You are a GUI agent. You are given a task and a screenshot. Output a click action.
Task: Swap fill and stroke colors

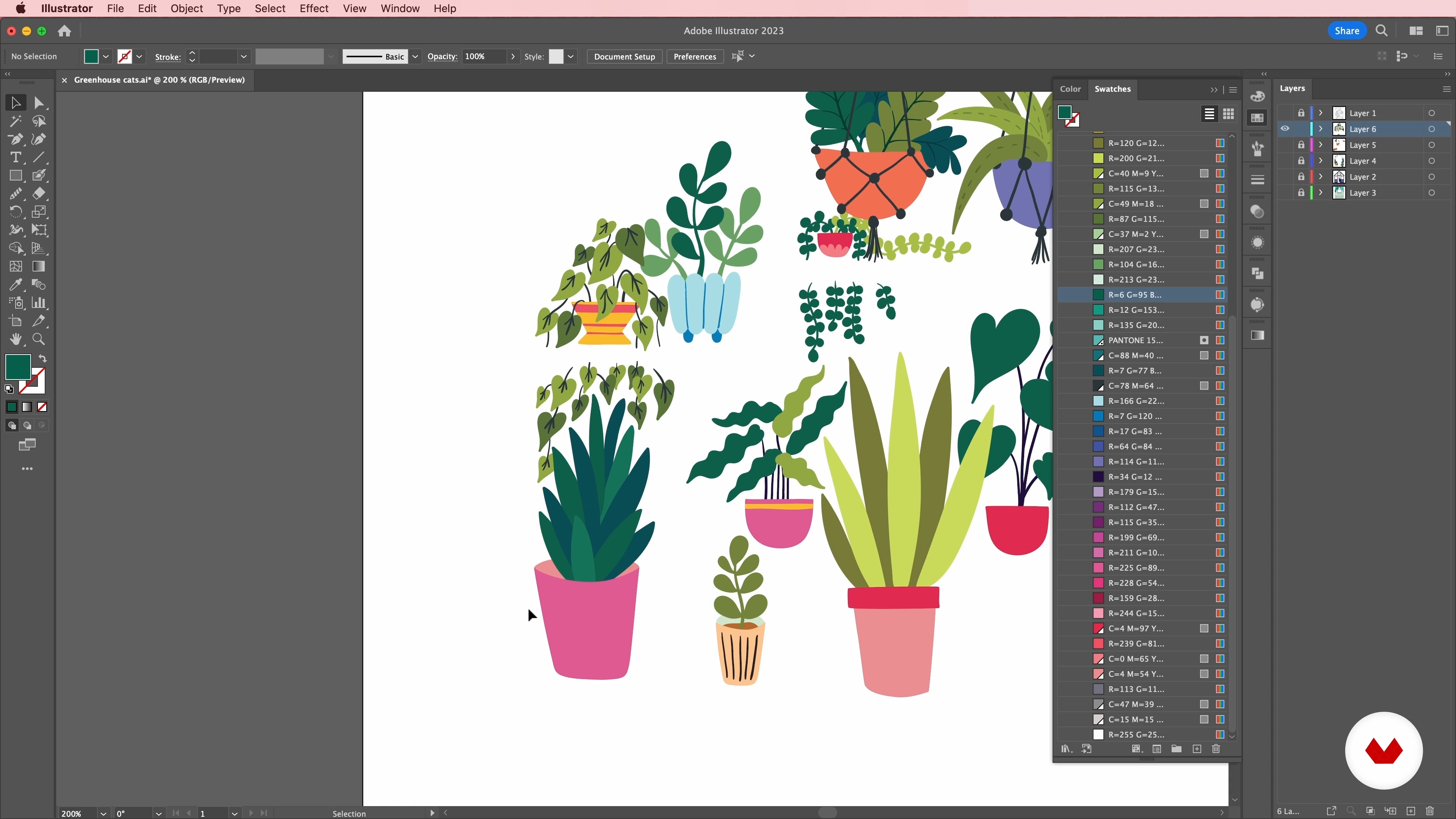click(42, 358)
